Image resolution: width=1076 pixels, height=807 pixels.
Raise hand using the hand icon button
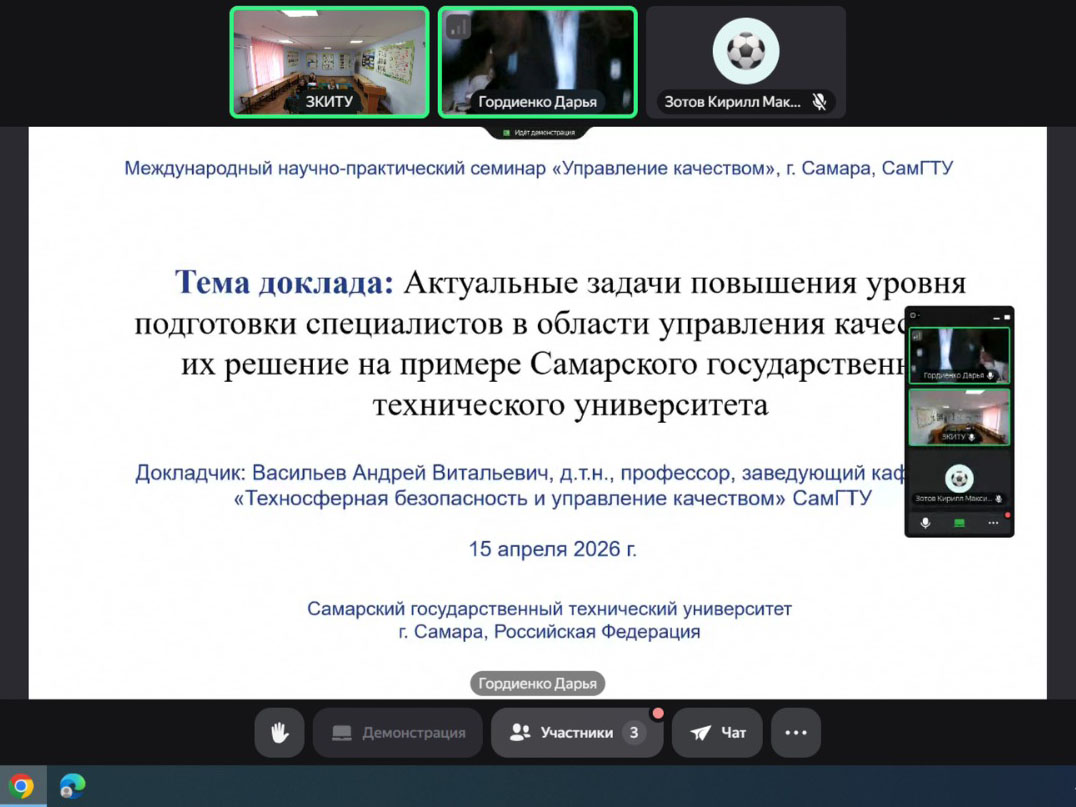click(279, 733)
